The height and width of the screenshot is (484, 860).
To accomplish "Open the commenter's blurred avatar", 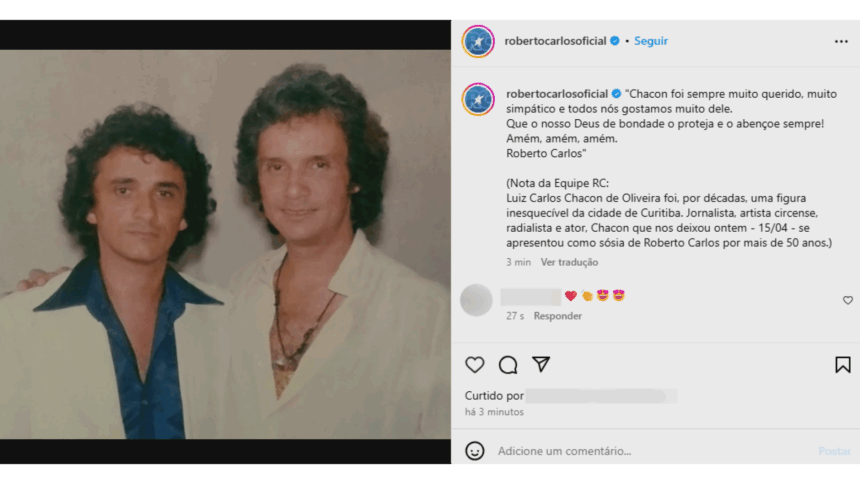I will [476, 300].
